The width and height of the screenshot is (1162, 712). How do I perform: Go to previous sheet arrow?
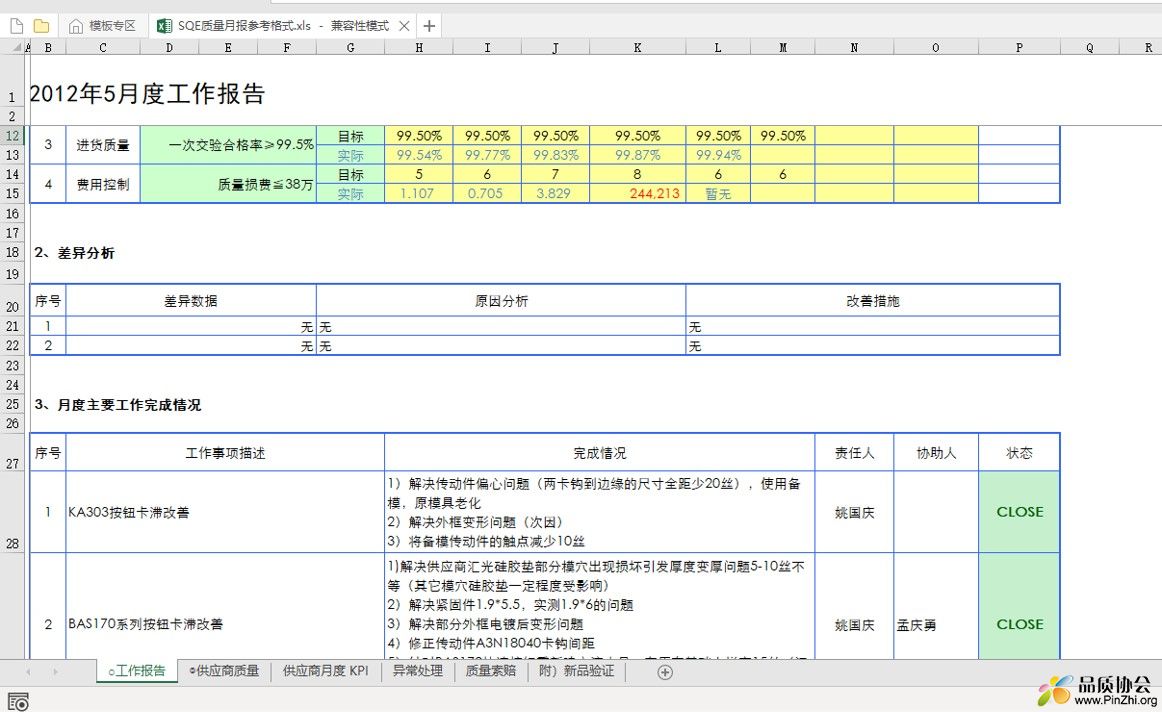click(x=28, y=672)
